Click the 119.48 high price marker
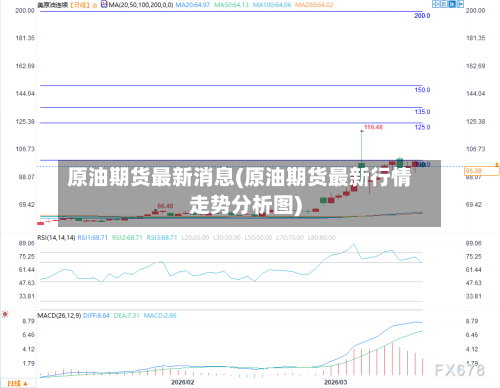Image resolution: width=500 pixels, height=388 pixels. coord(373,127)
